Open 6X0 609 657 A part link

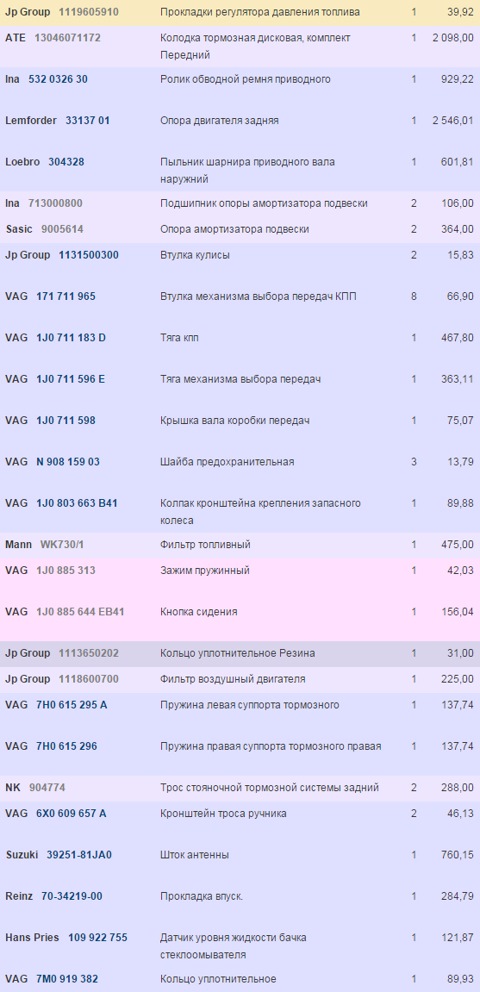(x=71, y=814)
